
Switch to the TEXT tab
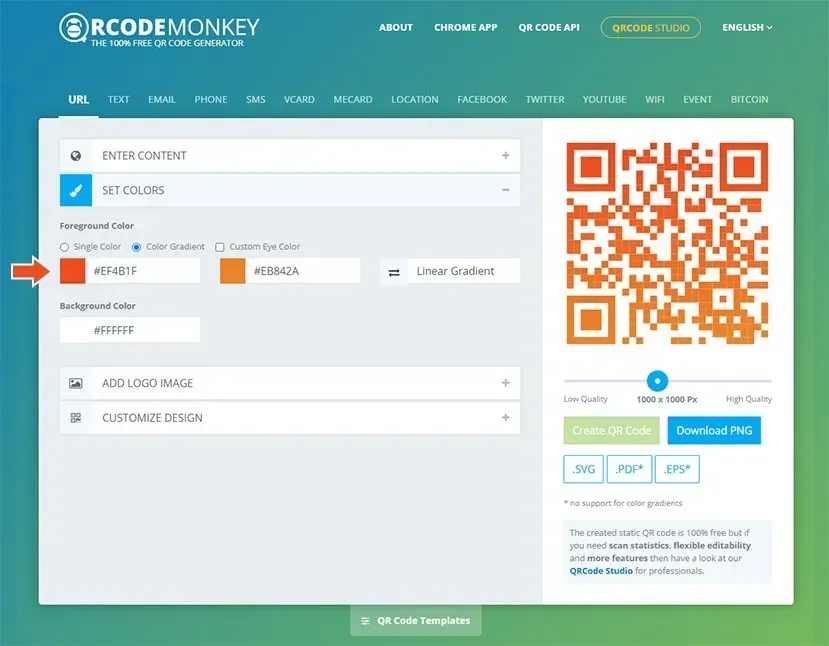pyautogui.click(x=118, y=99)
